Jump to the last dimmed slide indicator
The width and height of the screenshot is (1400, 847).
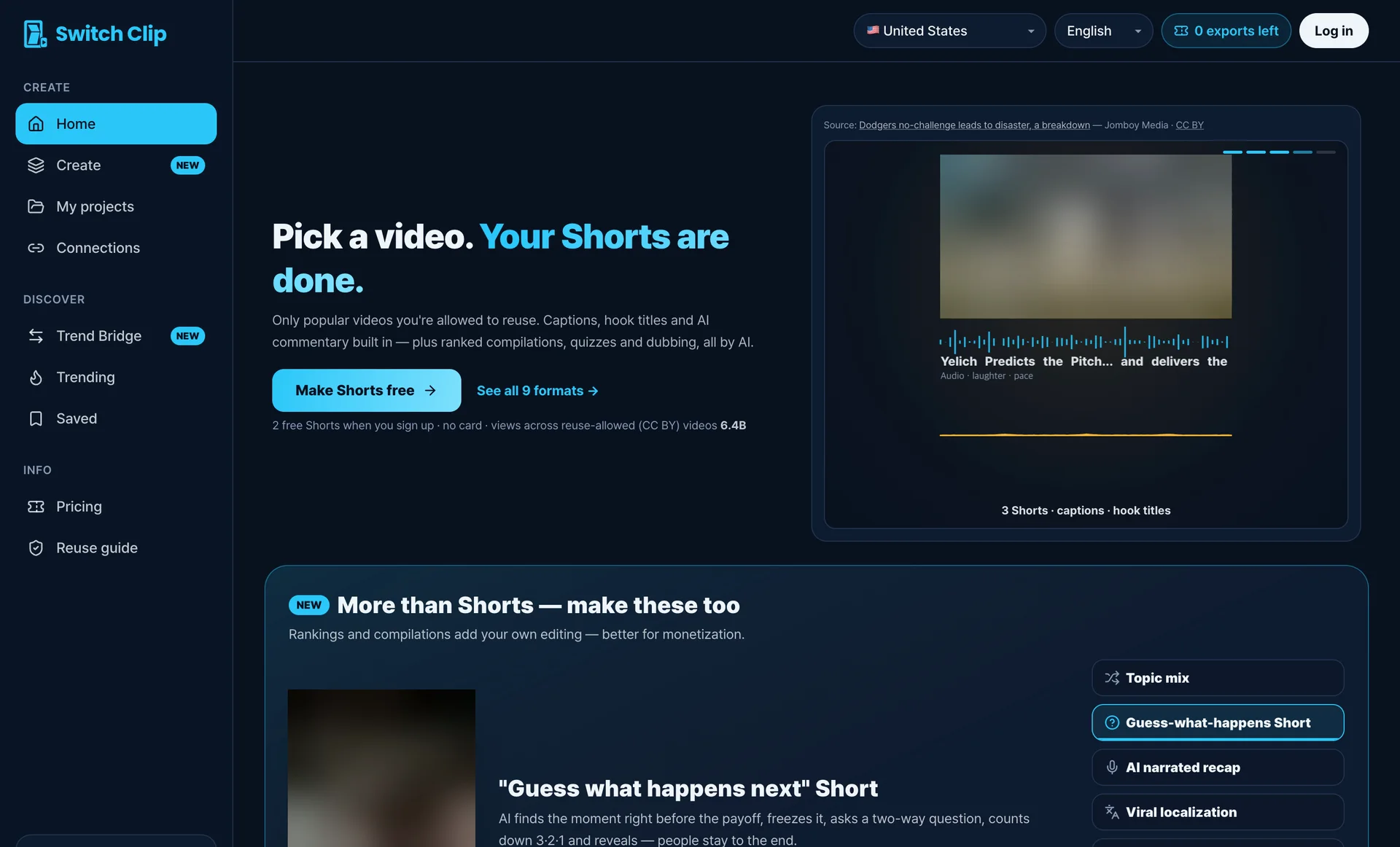1326,152
